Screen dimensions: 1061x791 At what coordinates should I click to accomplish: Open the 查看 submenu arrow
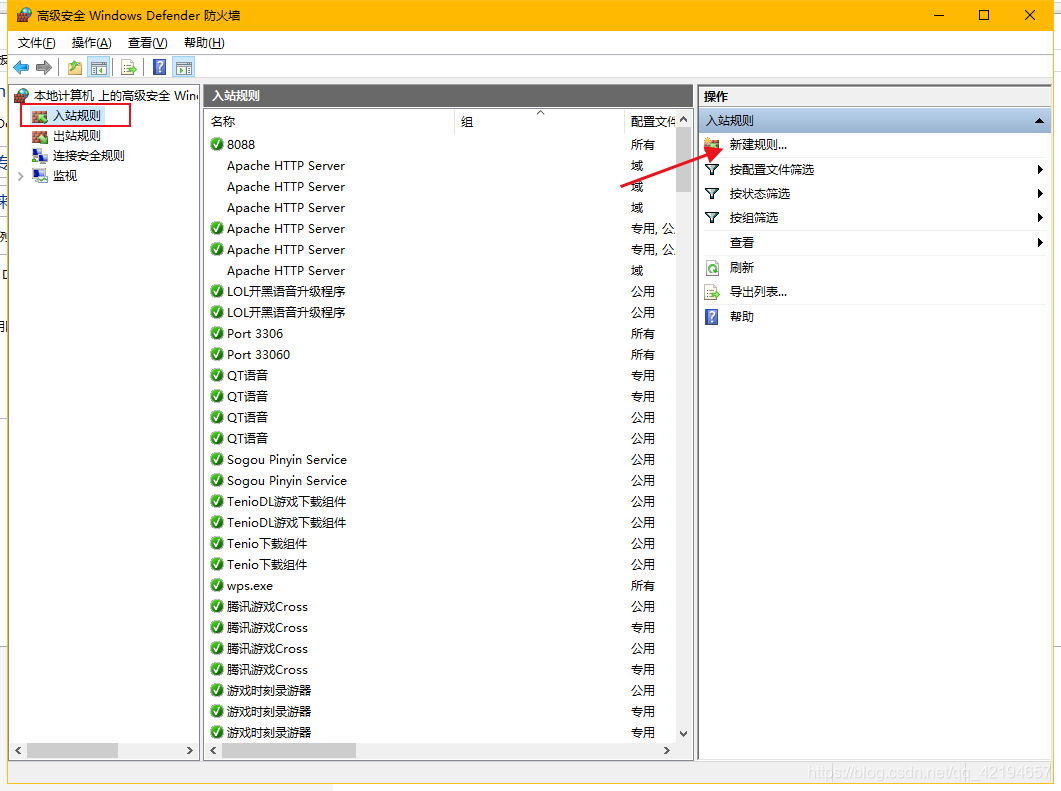point(1040,242)
